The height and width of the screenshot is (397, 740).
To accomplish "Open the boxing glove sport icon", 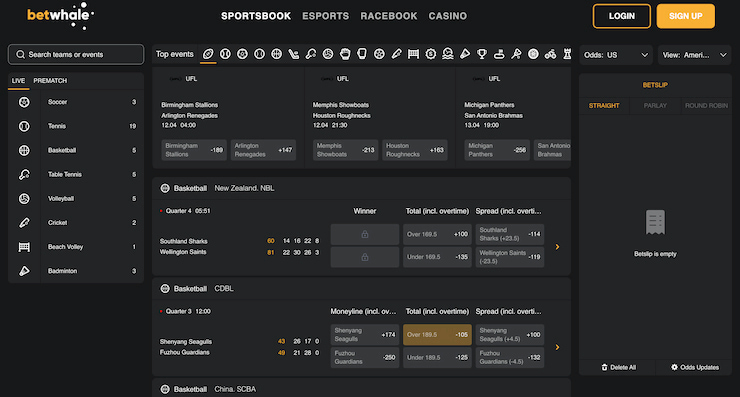I will click(x=362, y=54).
